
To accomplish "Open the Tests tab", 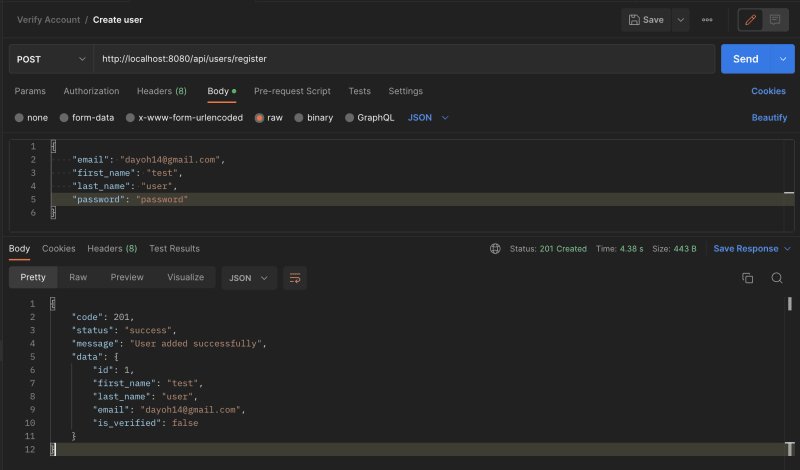I will (360, 91).
